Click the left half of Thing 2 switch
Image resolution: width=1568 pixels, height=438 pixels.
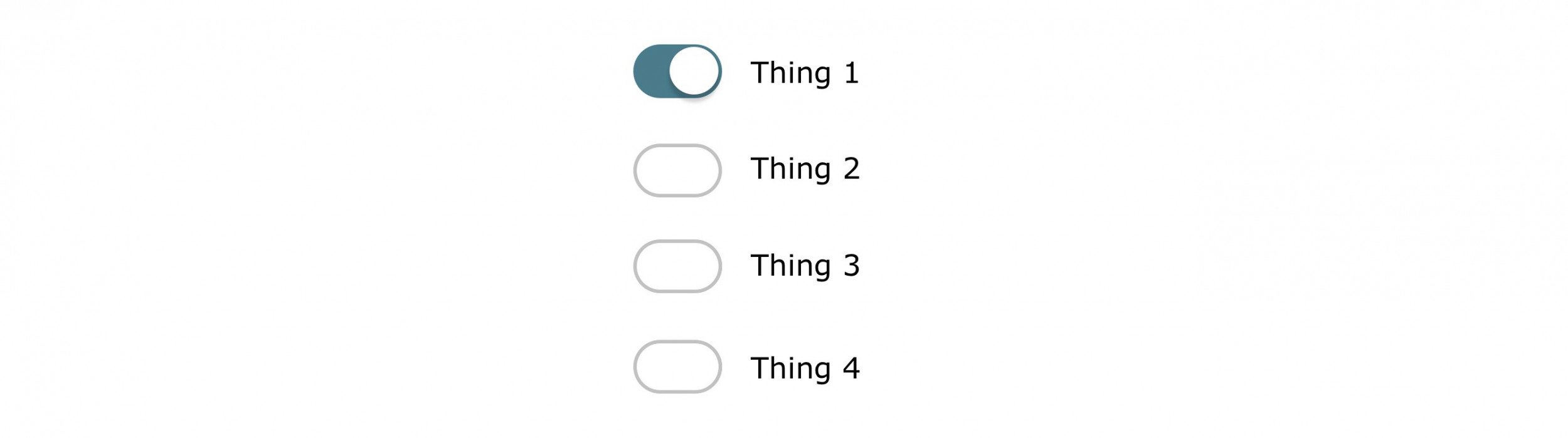point(656,170)
